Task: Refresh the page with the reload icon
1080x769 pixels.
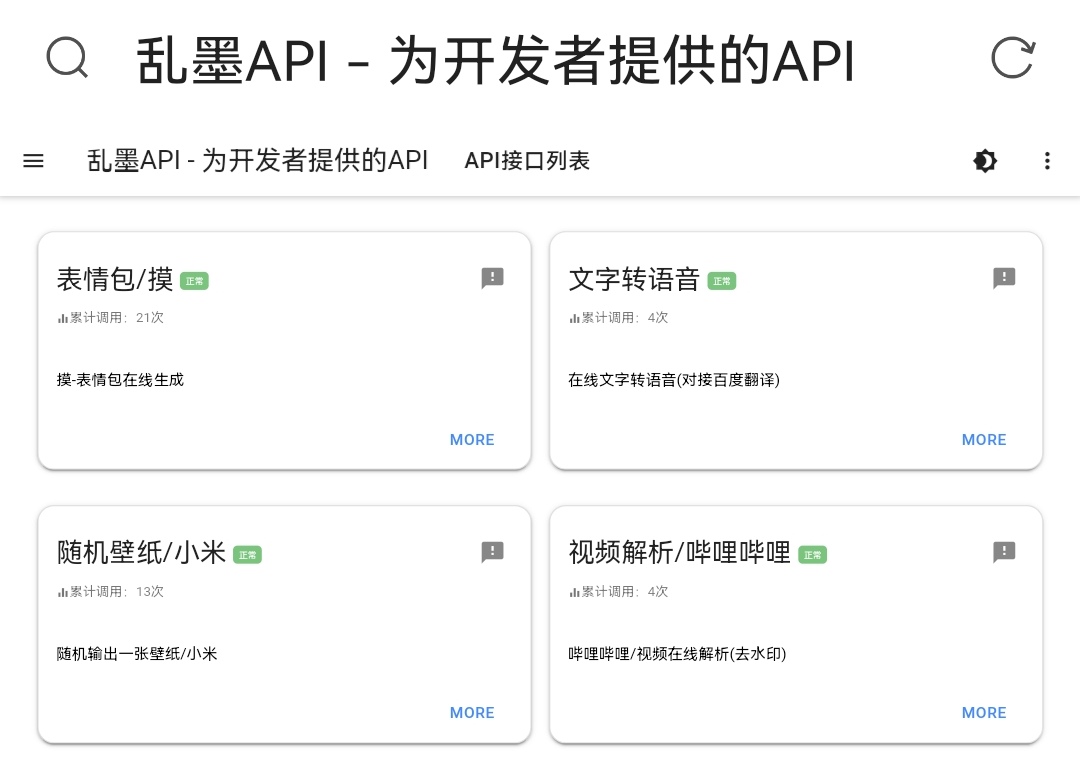Action: [x=1013, y=58]
